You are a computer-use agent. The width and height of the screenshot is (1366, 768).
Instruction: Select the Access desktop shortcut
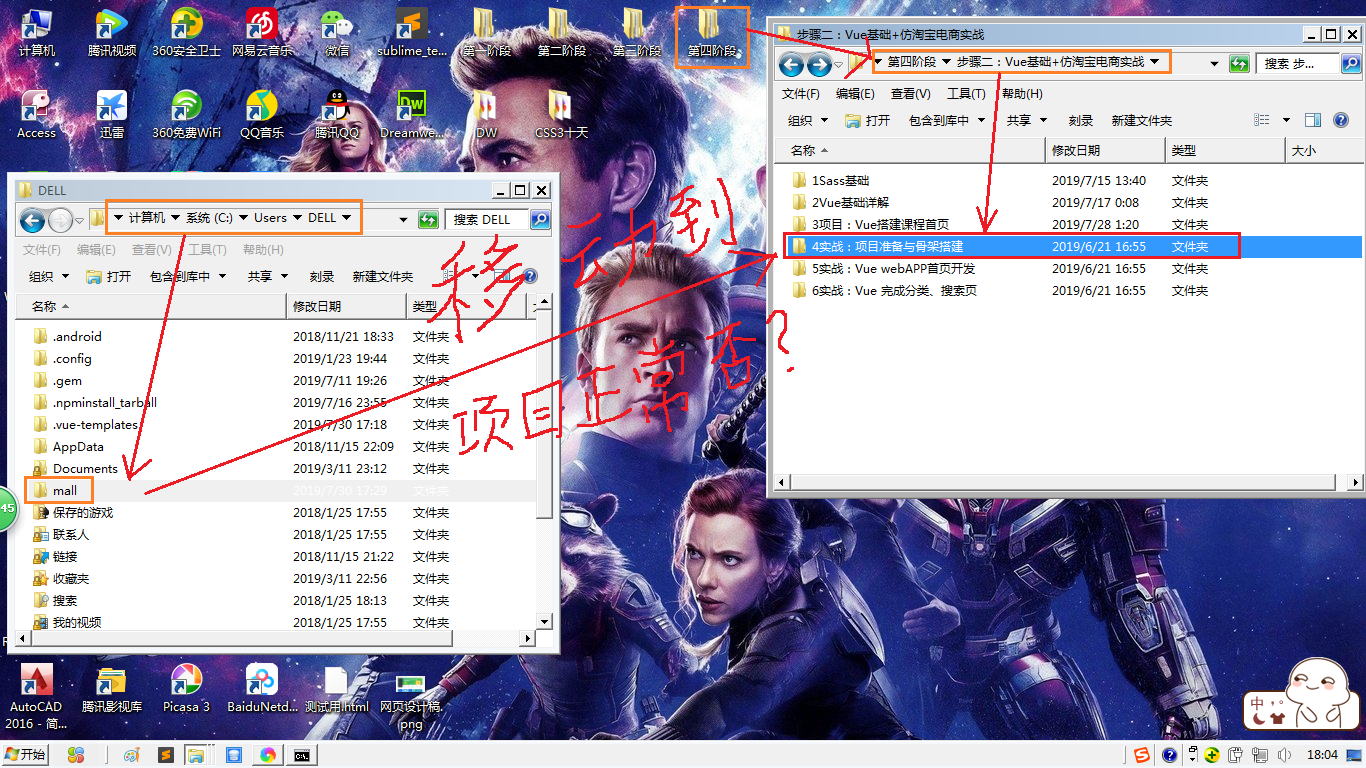(36, 114)
